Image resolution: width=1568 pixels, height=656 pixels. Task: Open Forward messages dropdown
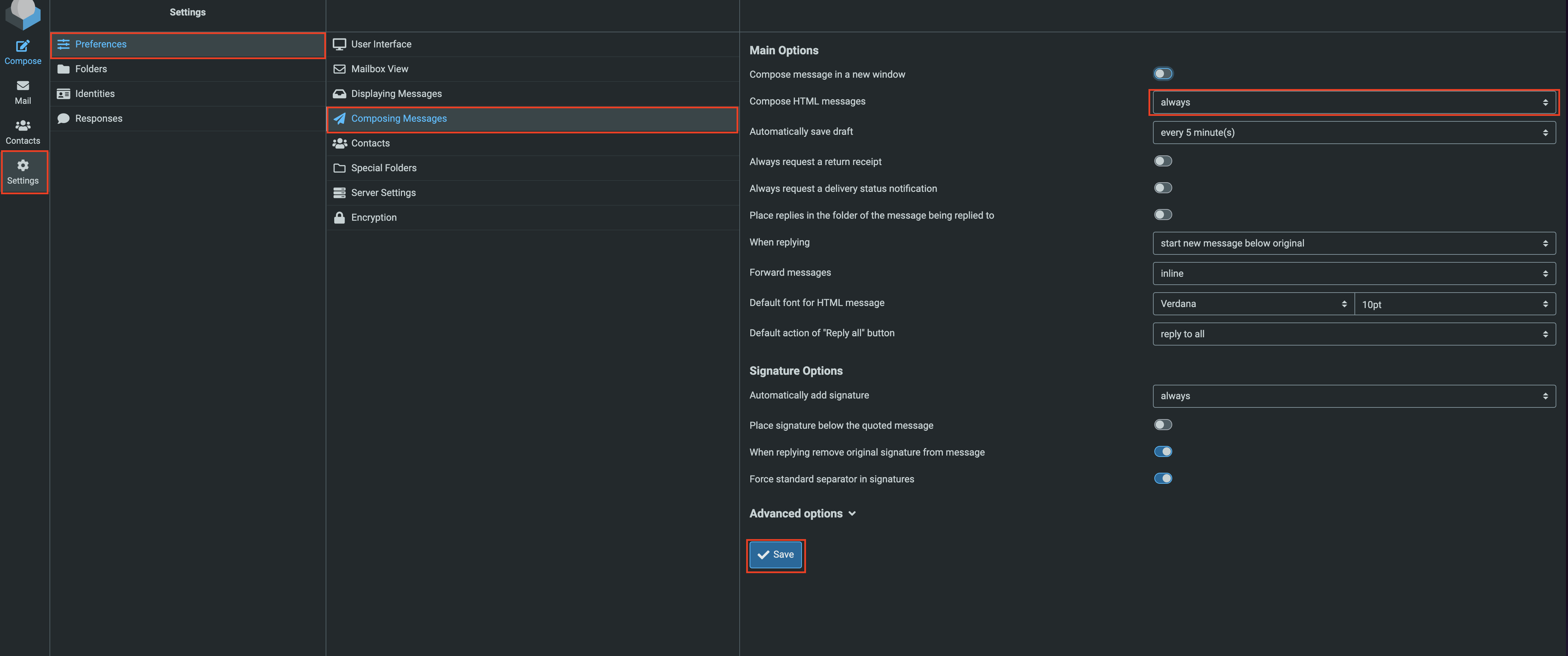pos(1354,273)
